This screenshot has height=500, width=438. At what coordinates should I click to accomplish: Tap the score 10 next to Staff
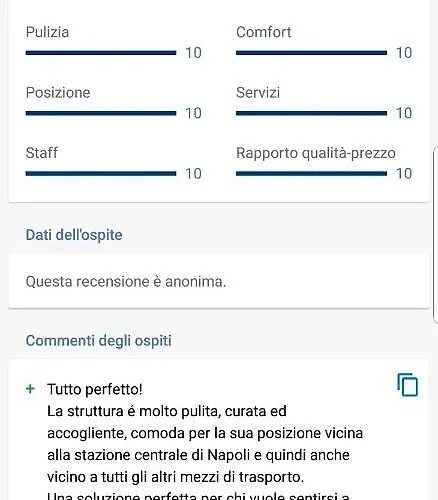click(x=193, y=174)
